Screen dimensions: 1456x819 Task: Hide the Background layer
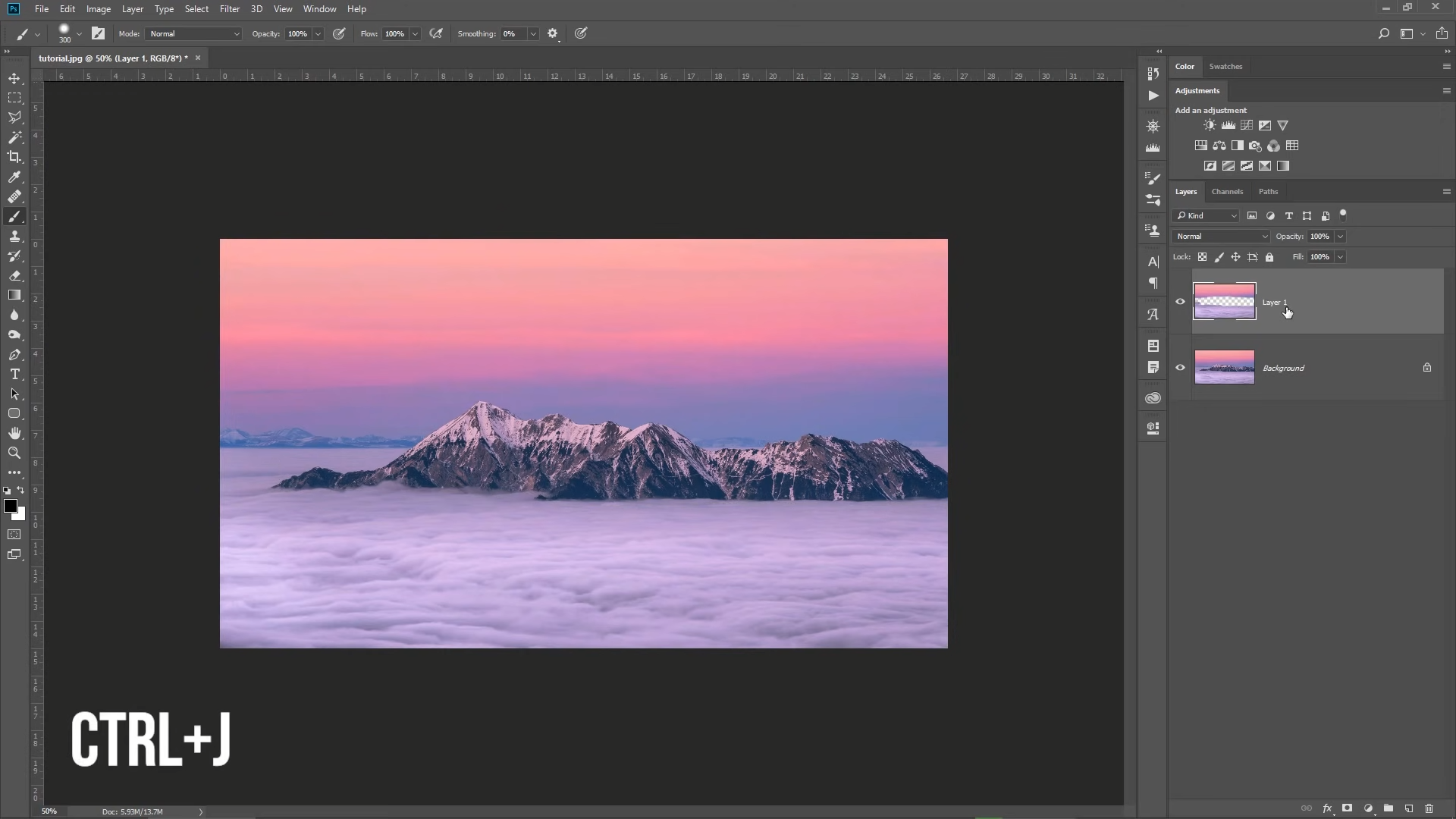1180,367
